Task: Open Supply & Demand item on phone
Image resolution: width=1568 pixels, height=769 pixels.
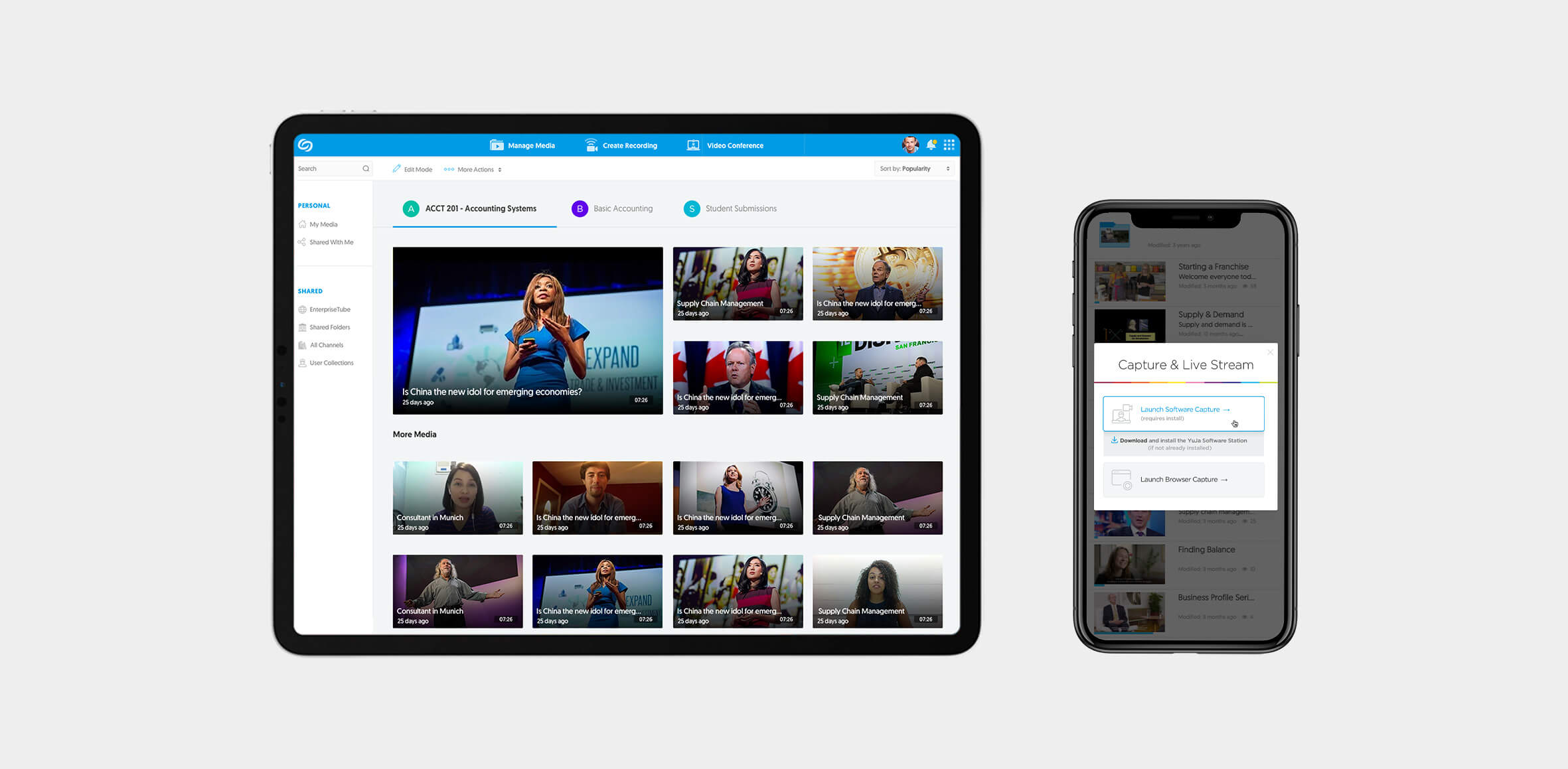Action: coord(1185,325)
